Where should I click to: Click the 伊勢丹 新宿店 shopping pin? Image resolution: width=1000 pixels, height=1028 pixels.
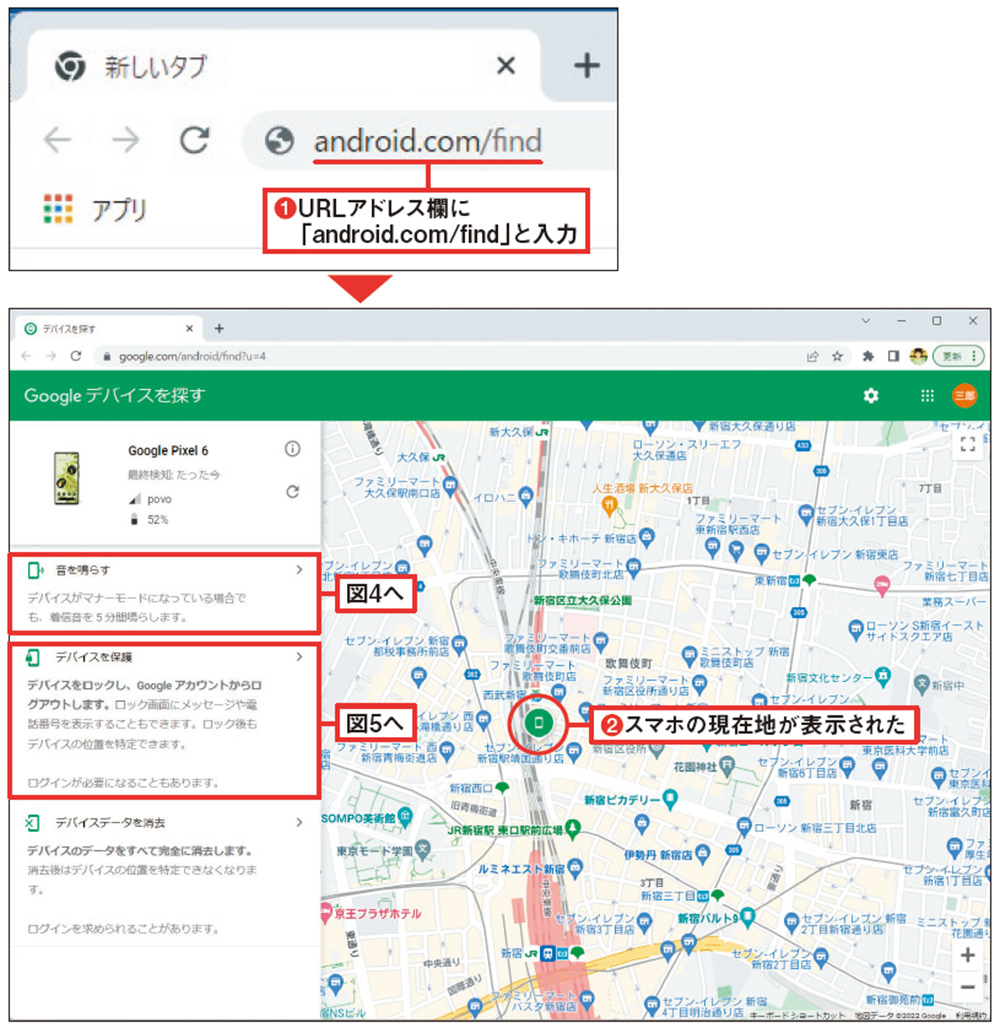pos(703,853)
